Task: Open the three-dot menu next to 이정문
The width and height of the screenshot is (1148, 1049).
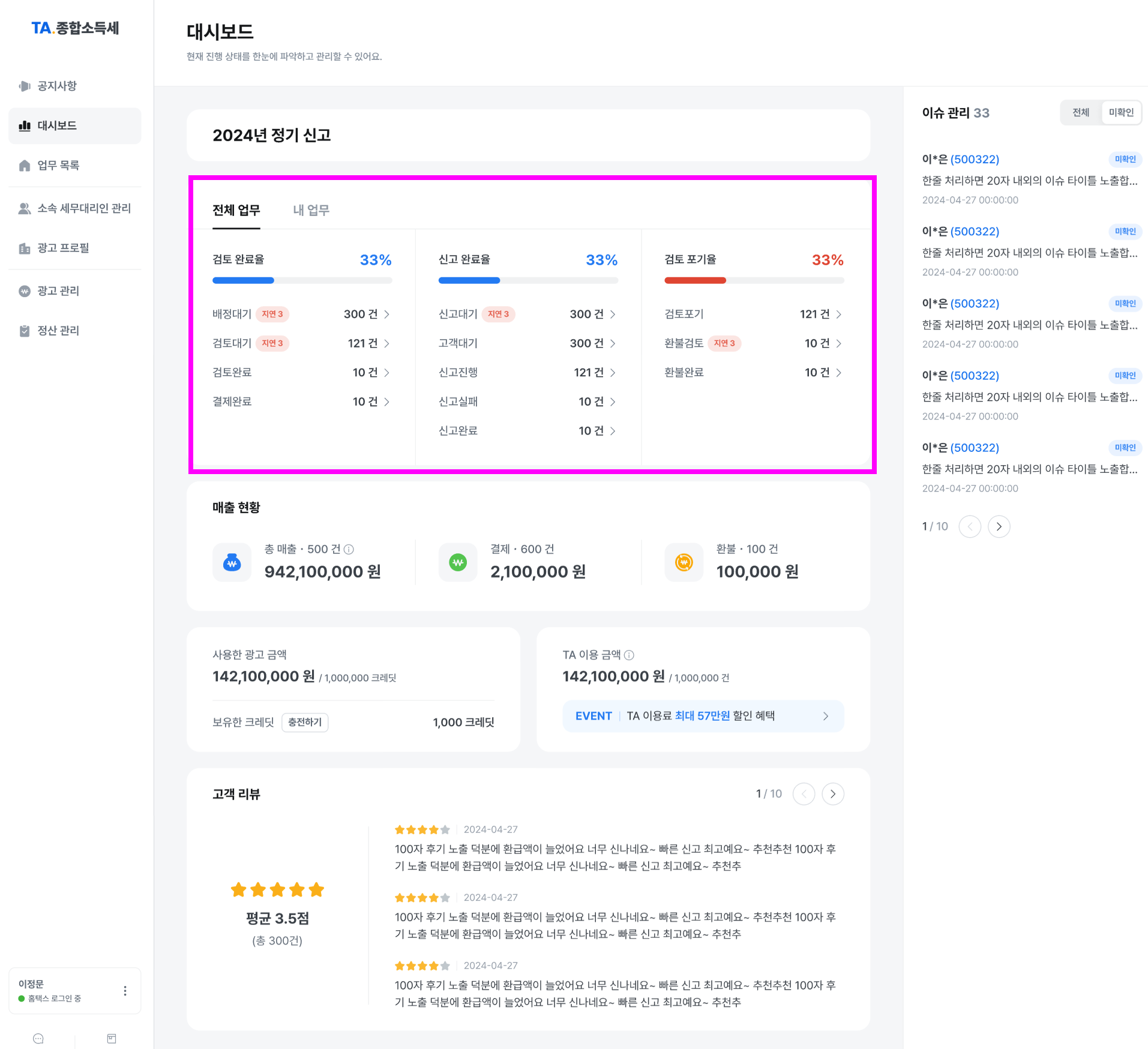Action: point(125,991)
